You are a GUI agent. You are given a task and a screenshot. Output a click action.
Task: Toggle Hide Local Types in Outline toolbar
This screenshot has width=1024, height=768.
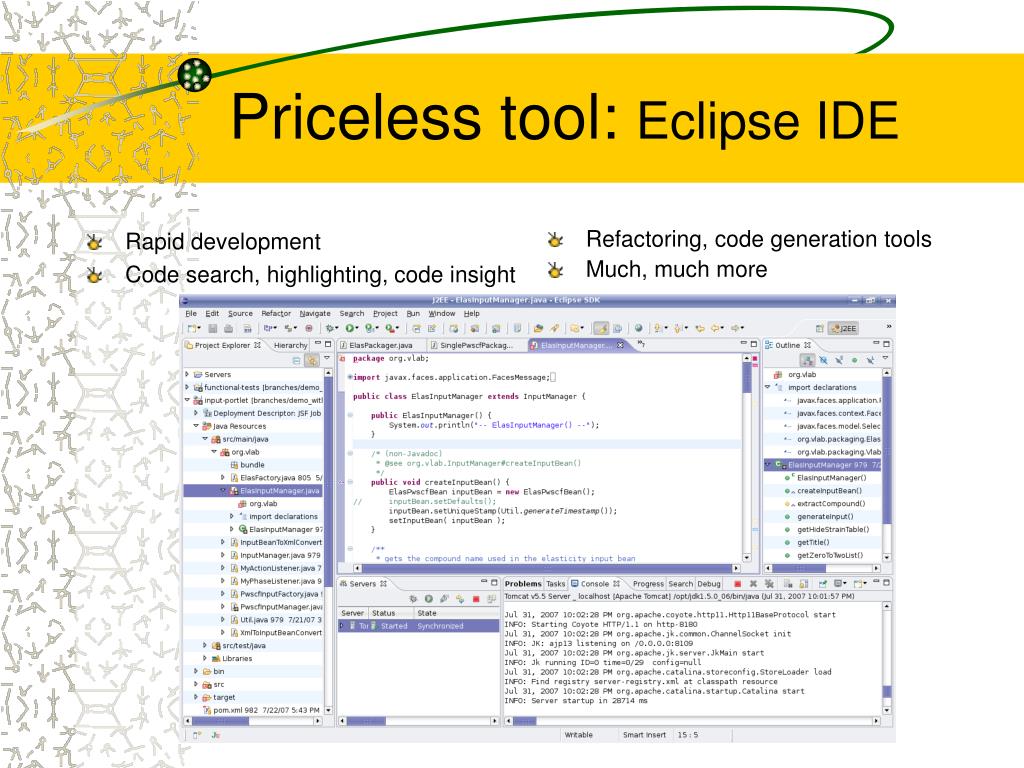tap(871, 360)
